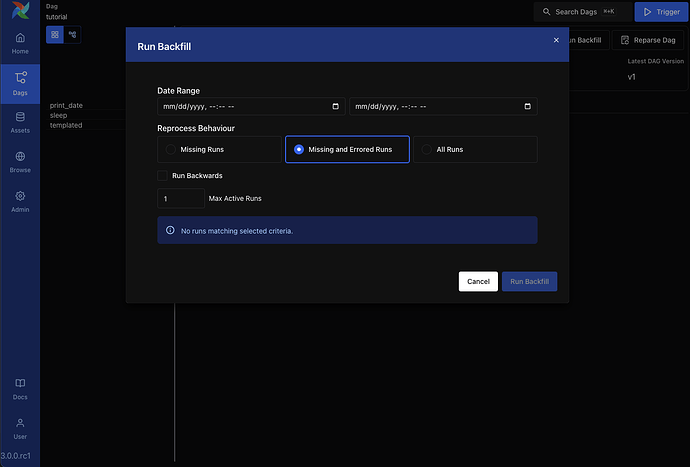This screenshot has width=690, height=467.
Task: Click the No runs matching criteria message
Action: pyautogui.click(x=237, y=231)
